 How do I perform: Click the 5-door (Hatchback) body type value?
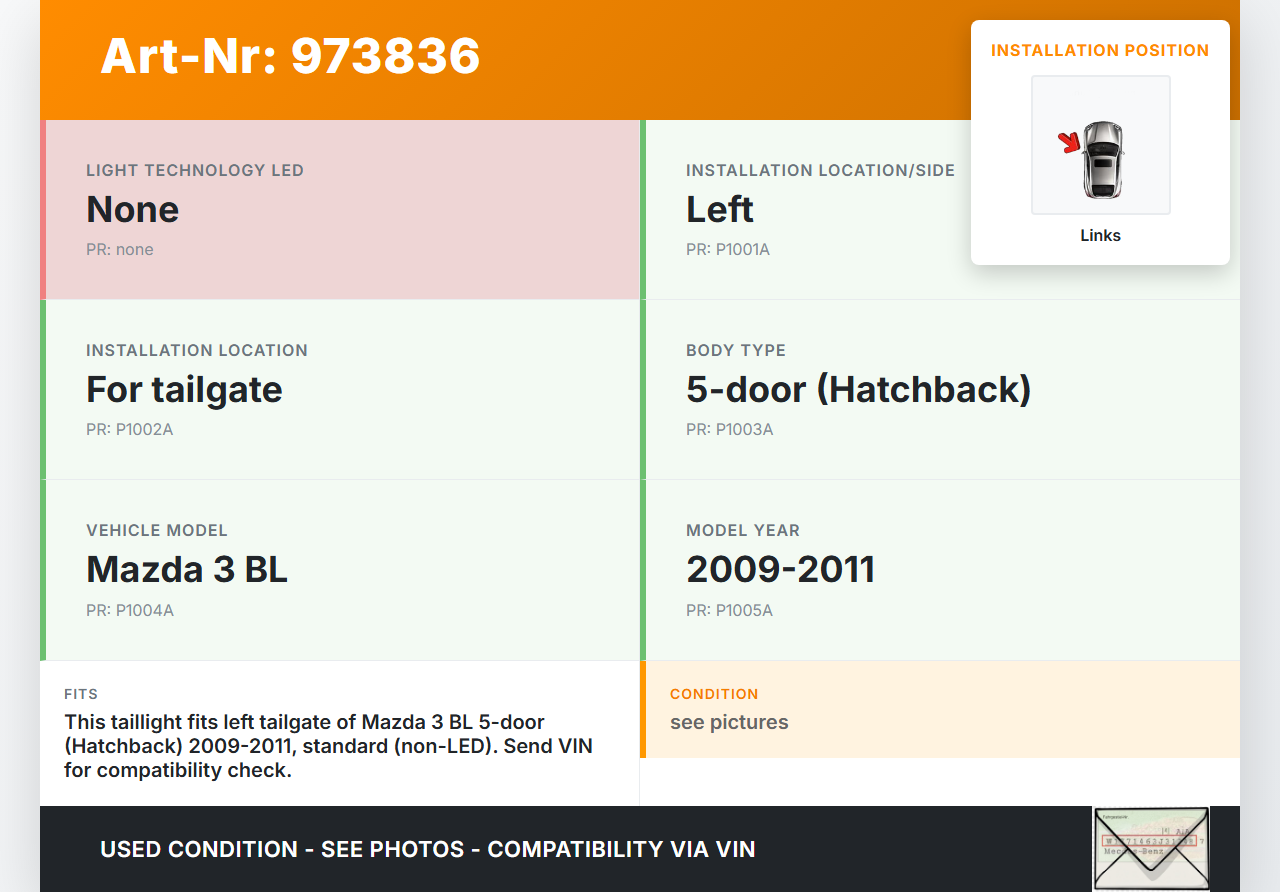pos(858,389)
